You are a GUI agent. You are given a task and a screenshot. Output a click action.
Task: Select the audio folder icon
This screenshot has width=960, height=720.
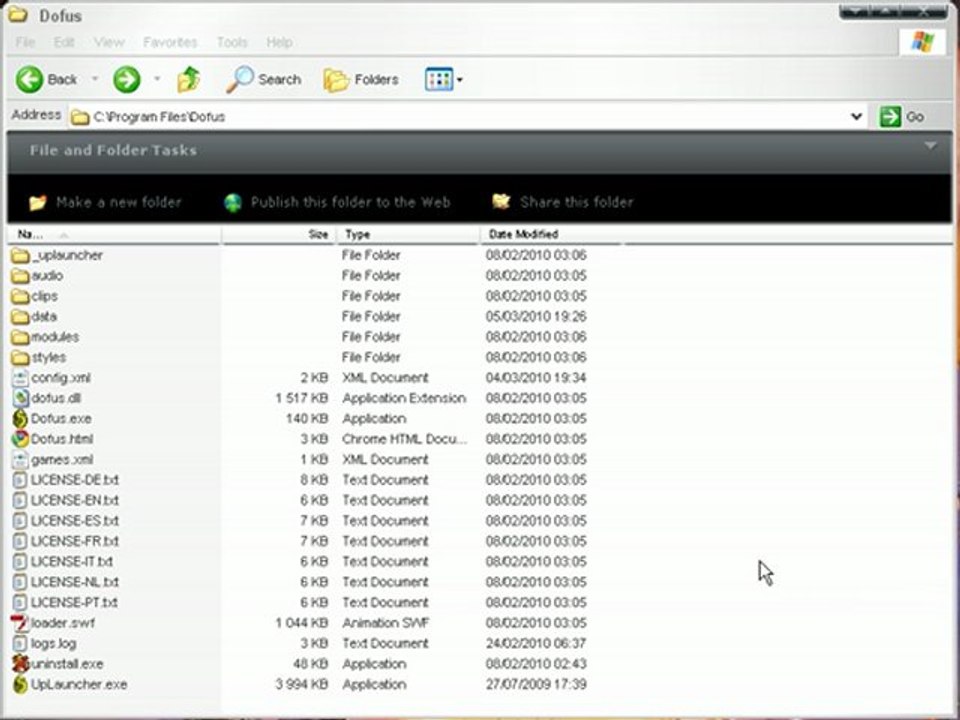pos(20,276)
